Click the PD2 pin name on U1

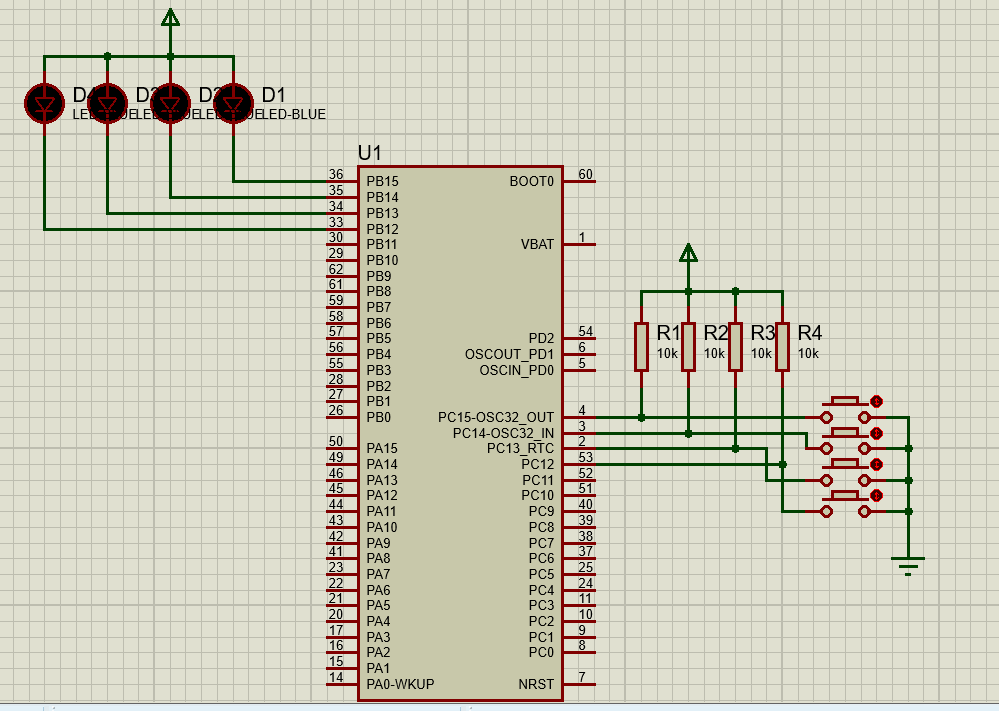[x=541, y=338]
